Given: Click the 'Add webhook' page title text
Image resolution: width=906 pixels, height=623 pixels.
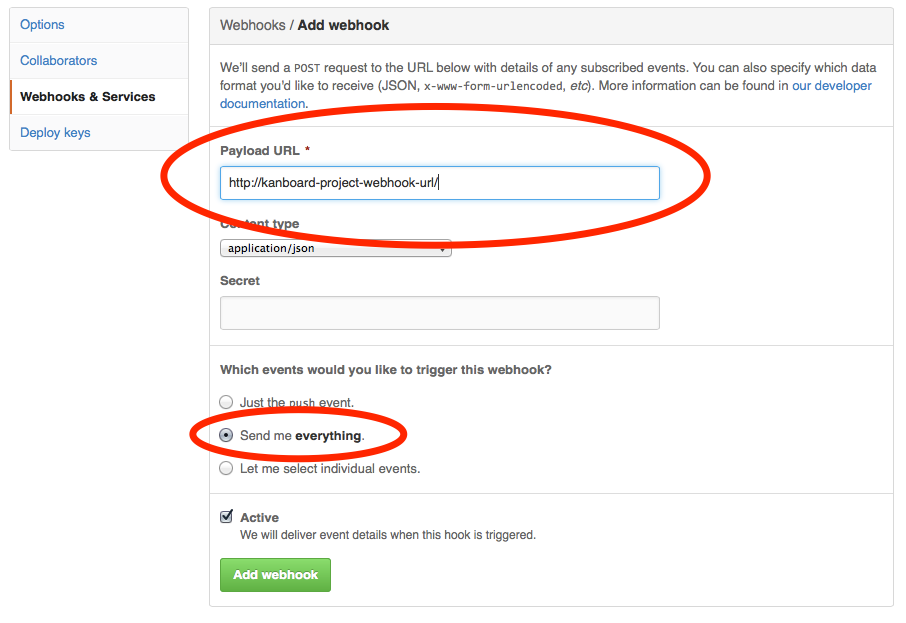Looking at the screenshot, I should [x=343, y=25].
